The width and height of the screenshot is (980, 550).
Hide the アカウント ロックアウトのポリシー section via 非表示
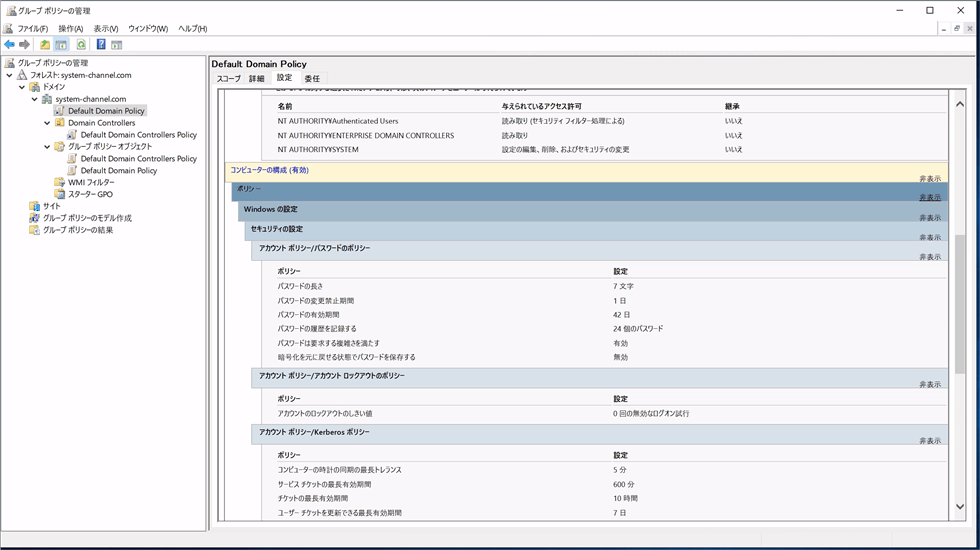(930, 384)
